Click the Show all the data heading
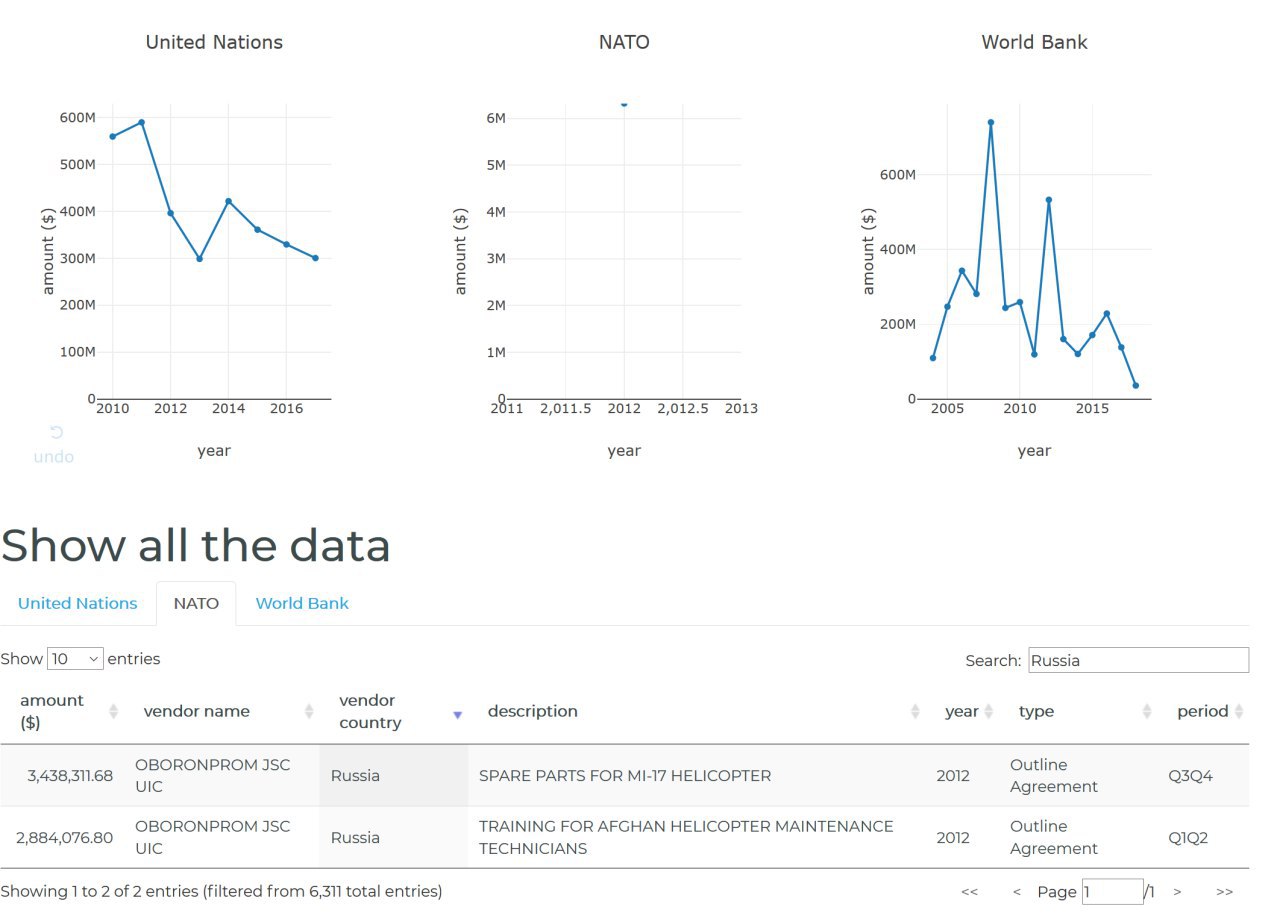 click(196, 545)
